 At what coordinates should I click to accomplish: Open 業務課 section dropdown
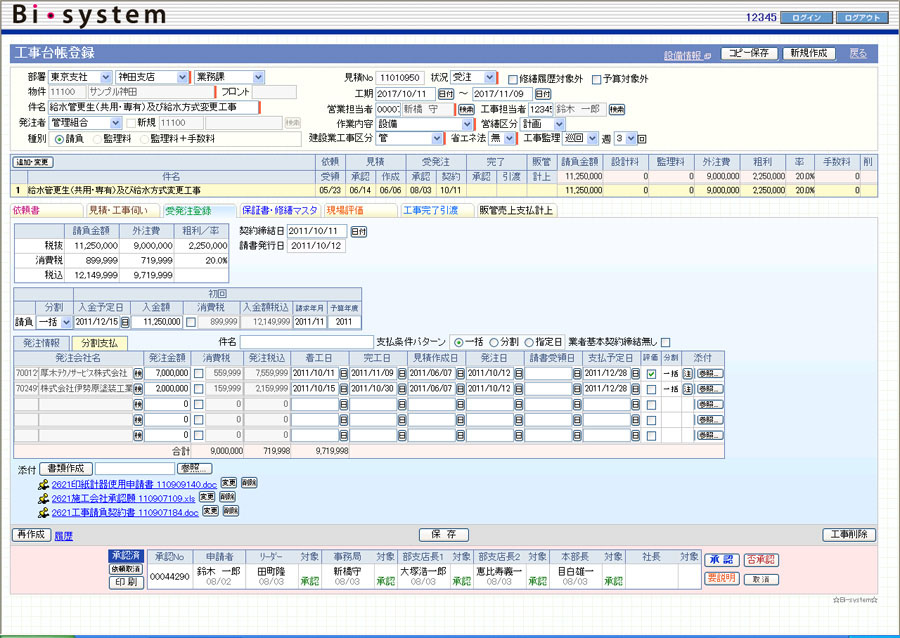click(230, 77)
